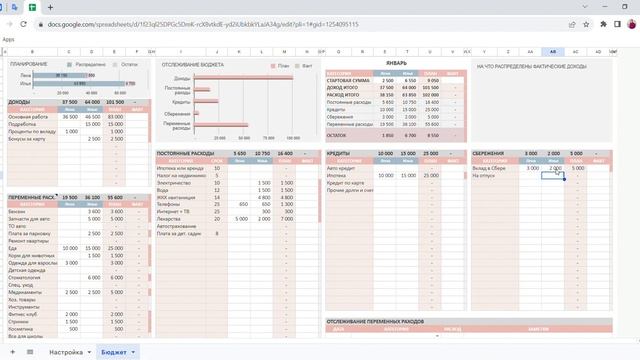Click the forward navigation arrow
The image size is (640, 360).
9,24
